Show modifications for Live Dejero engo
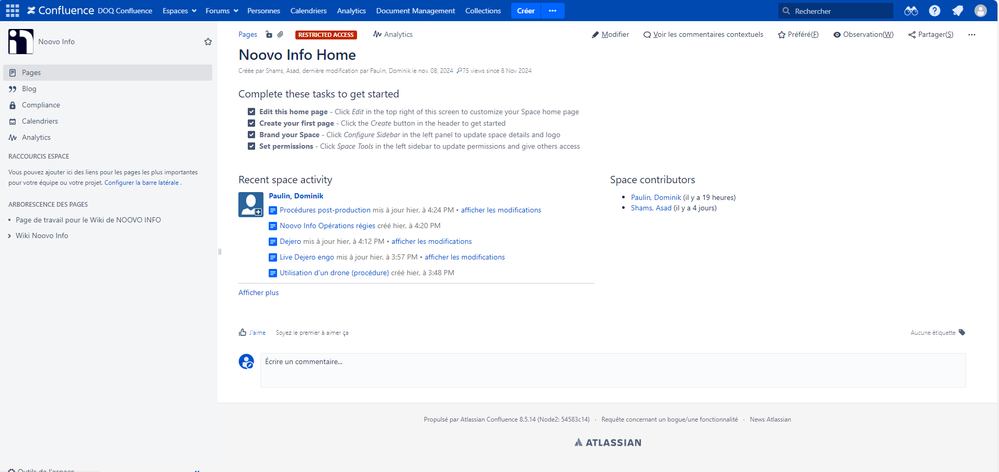 pos(464,257)
